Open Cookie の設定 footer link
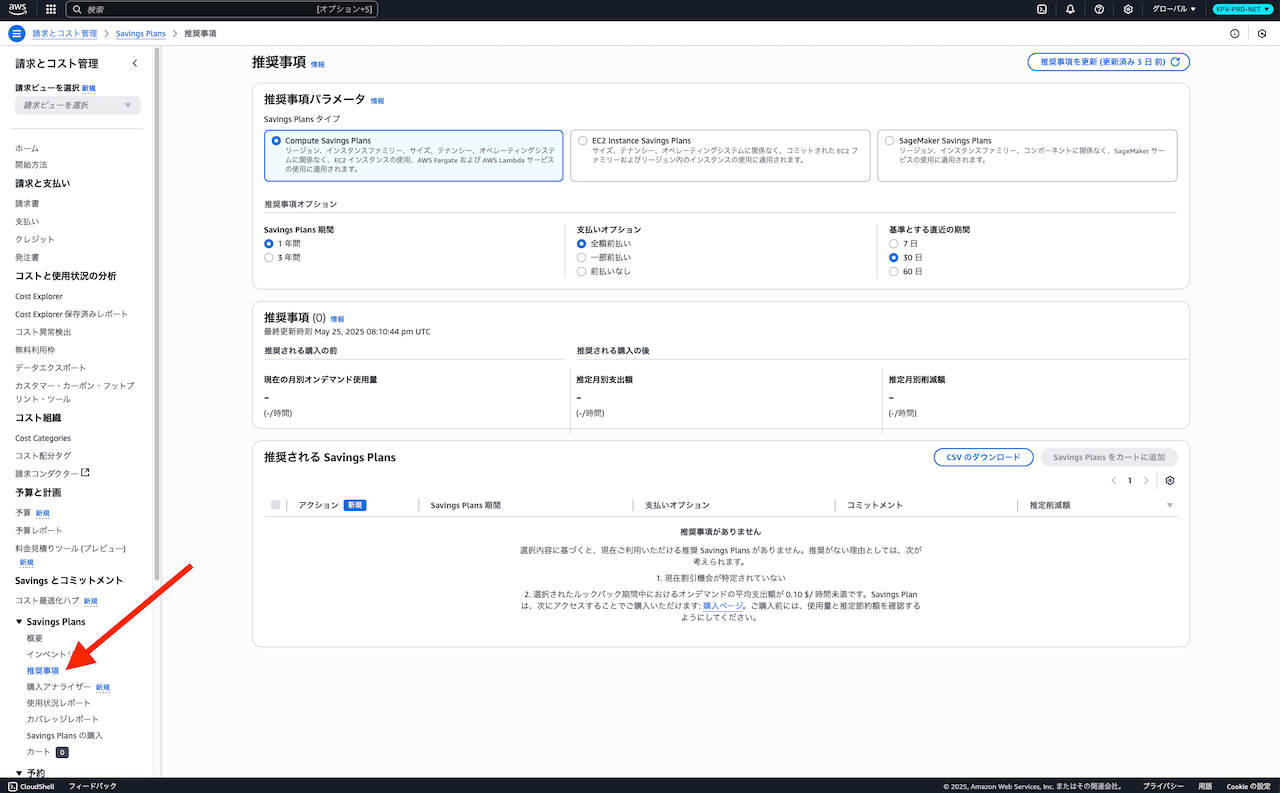This screenshot has width=1280, height=793. (x=1249, y=786)
